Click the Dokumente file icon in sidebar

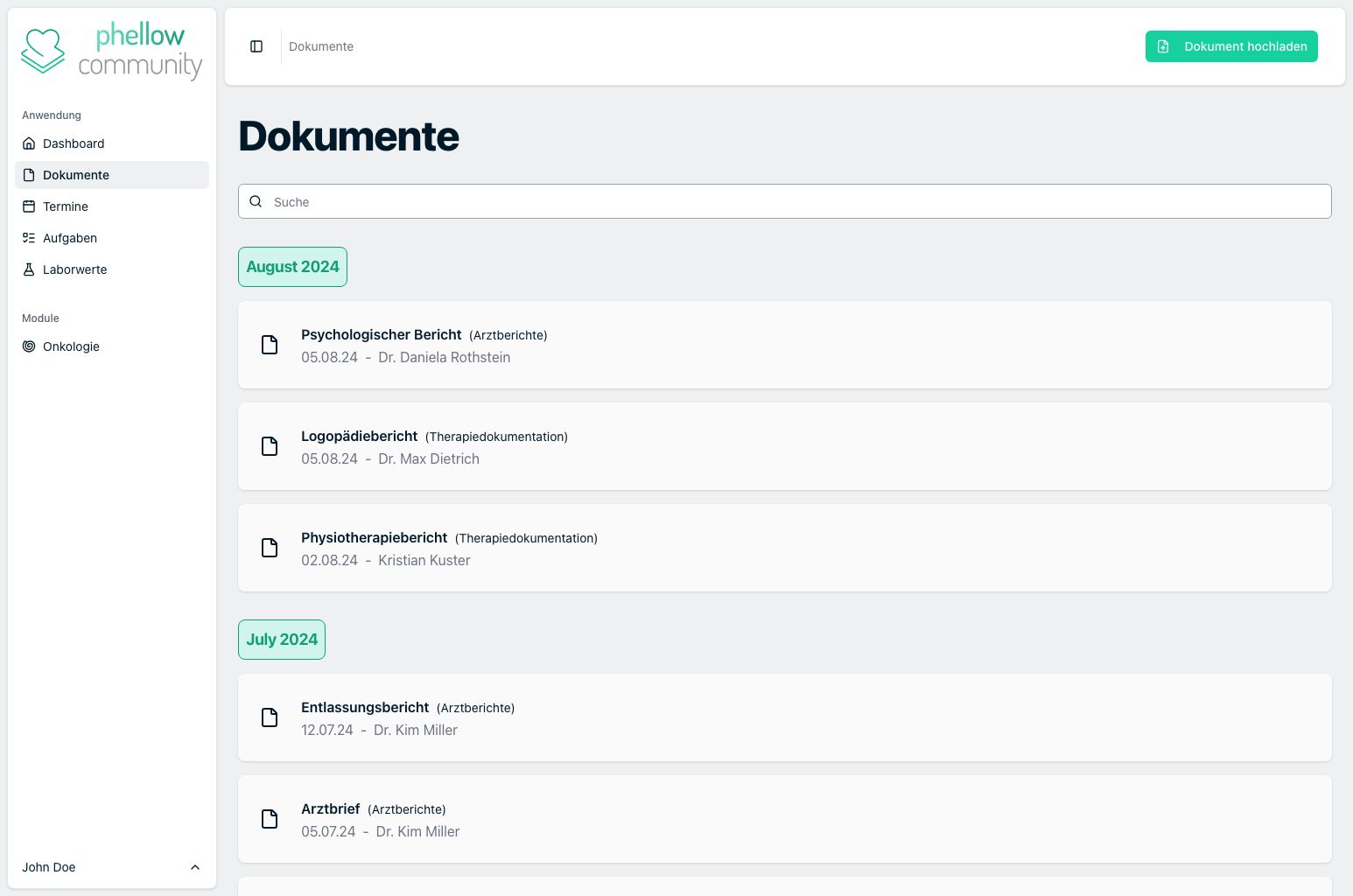29,175
